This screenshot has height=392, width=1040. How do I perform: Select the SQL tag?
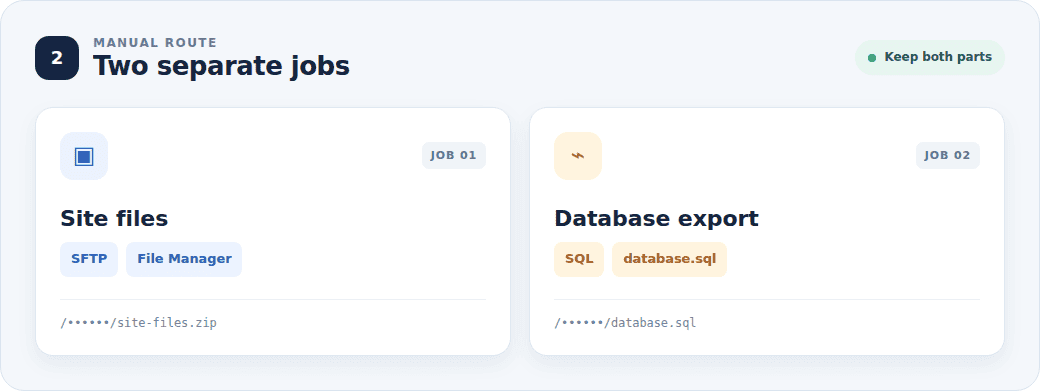[579, 259]
